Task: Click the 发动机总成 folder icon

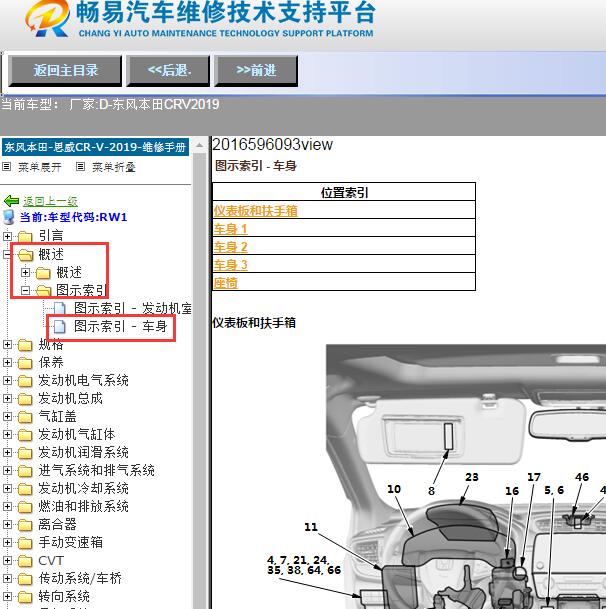Action: (25, 398)
